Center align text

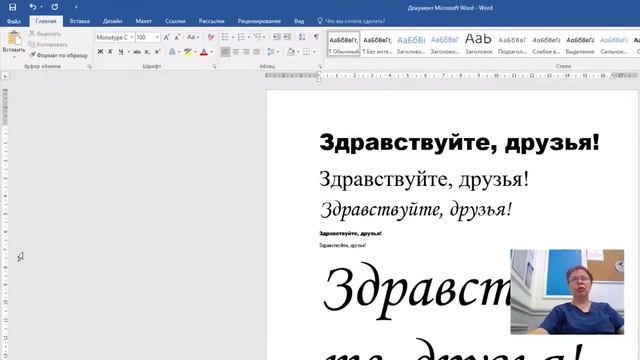236,52
